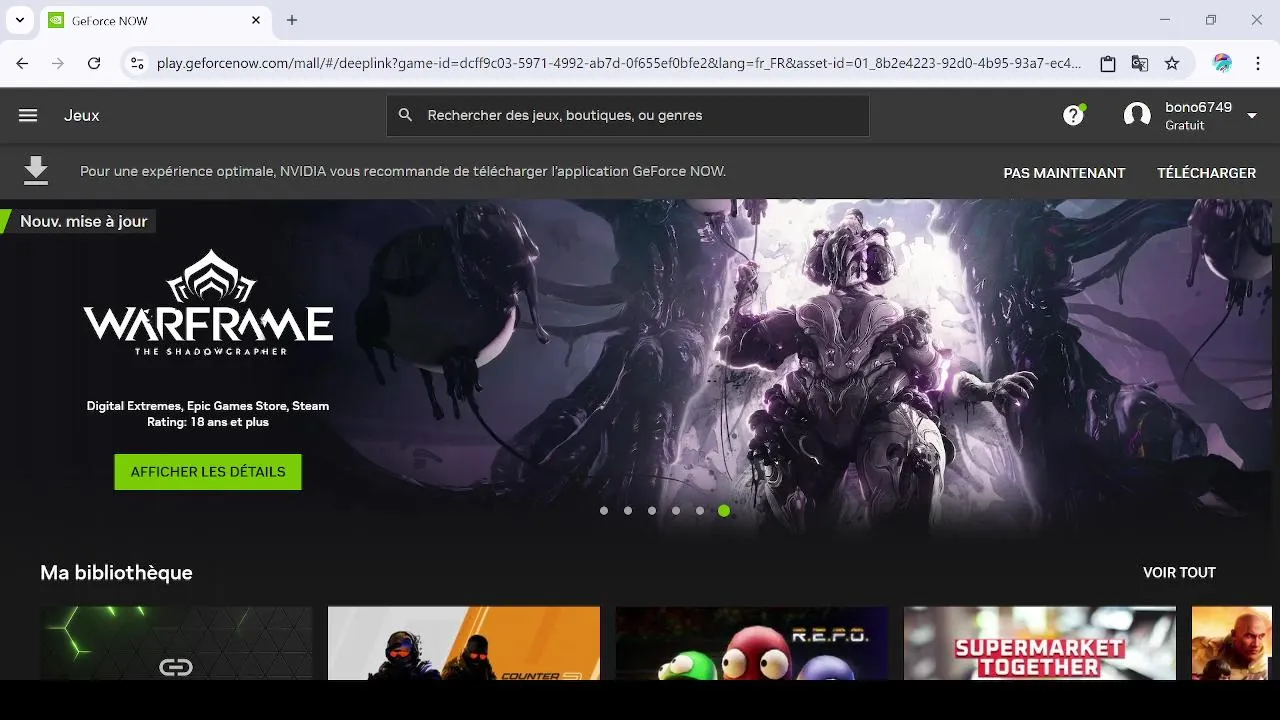
Task: Select second carousel dot
Action: point(628,511)
